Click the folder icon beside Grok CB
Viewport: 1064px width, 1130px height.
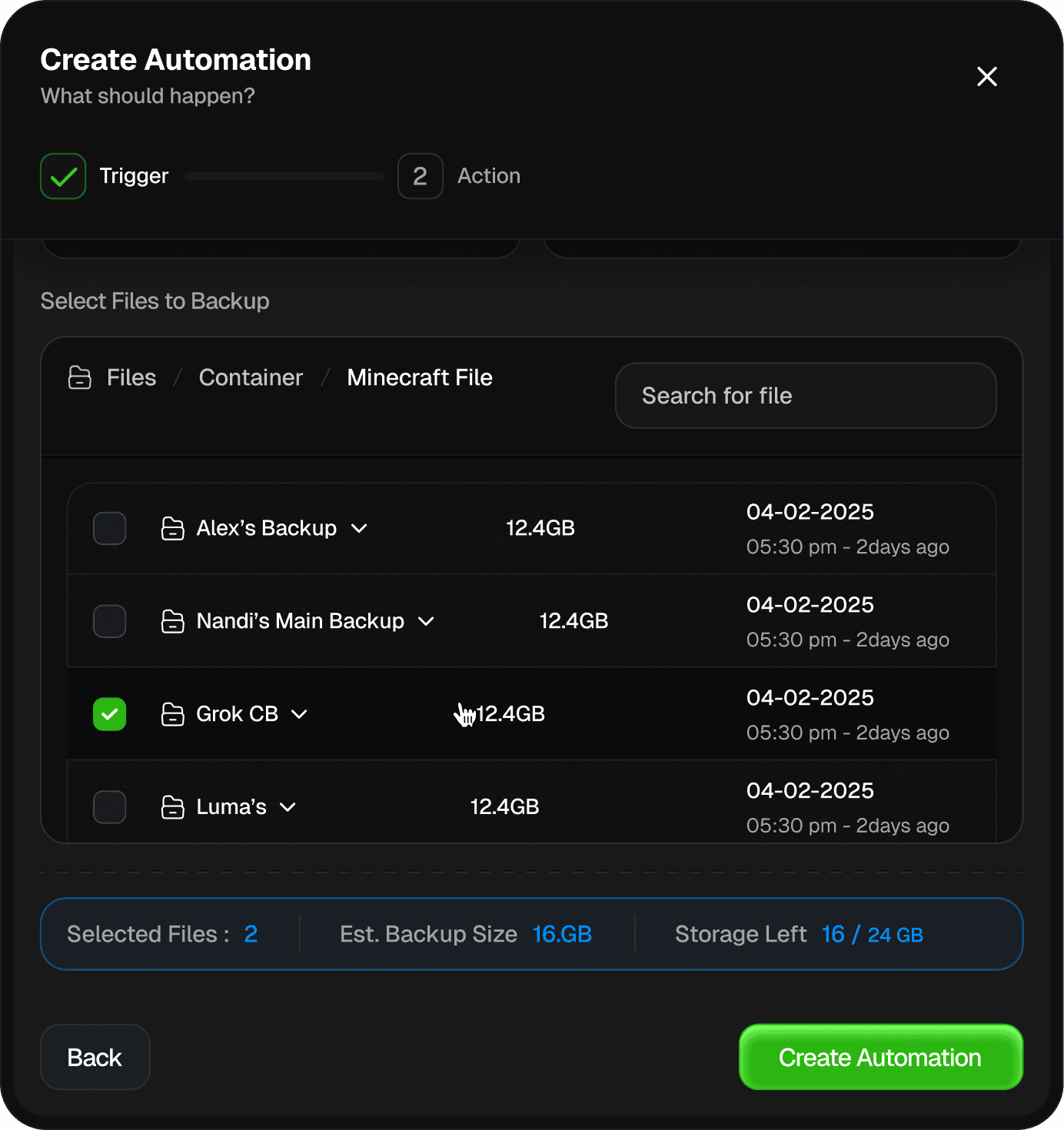click(x=173, y=714)
